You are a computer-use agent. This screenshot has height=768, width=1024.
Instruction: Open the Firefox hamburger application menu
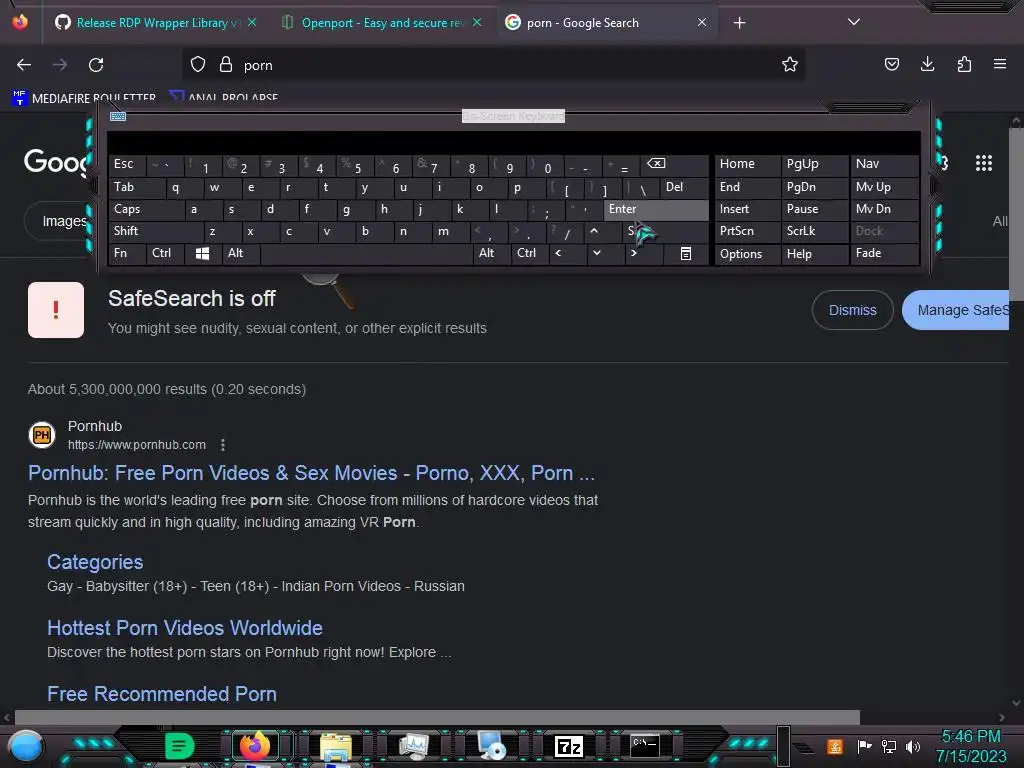(999, 64)
